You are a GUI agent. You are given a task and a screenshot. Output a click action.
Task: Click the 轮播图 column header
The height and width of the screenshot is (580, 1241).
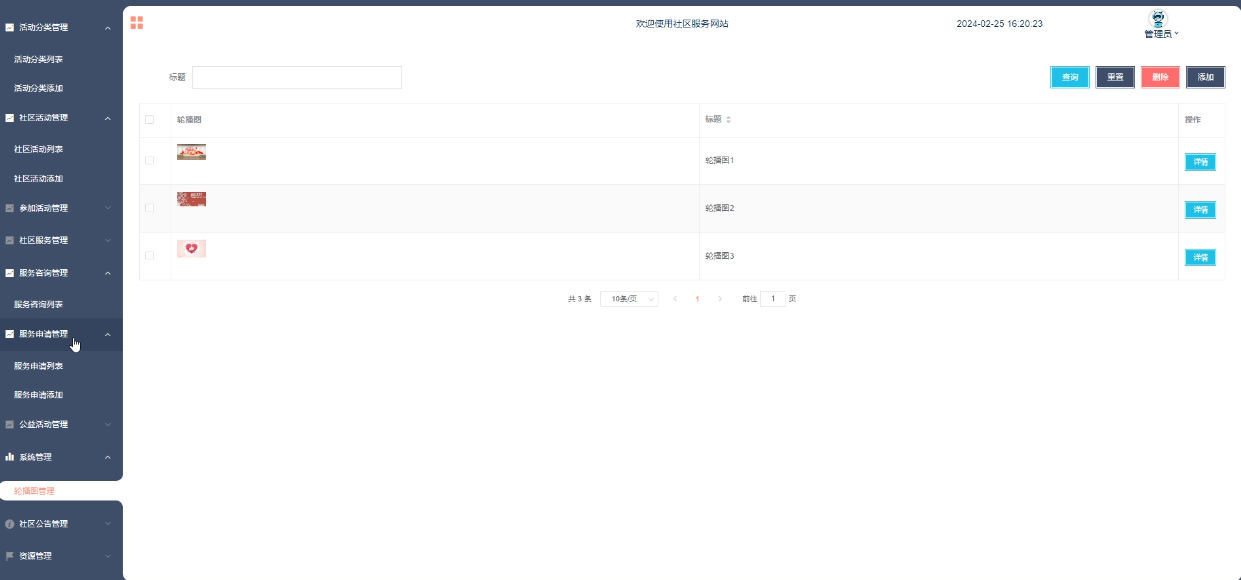click(x=189, y=120)
